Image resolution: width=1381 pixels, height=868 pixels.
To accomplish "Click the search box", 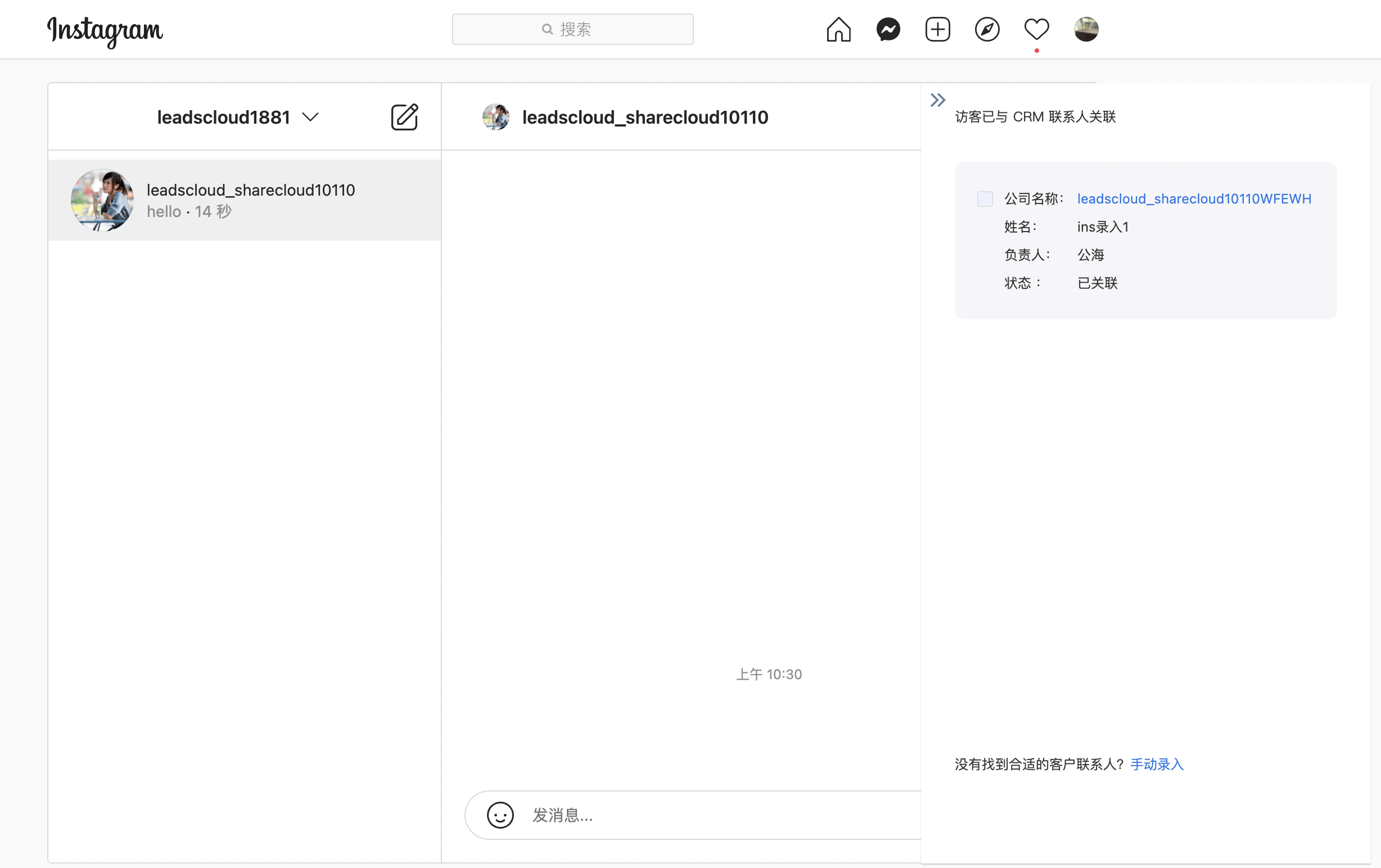I will [572, 29].
